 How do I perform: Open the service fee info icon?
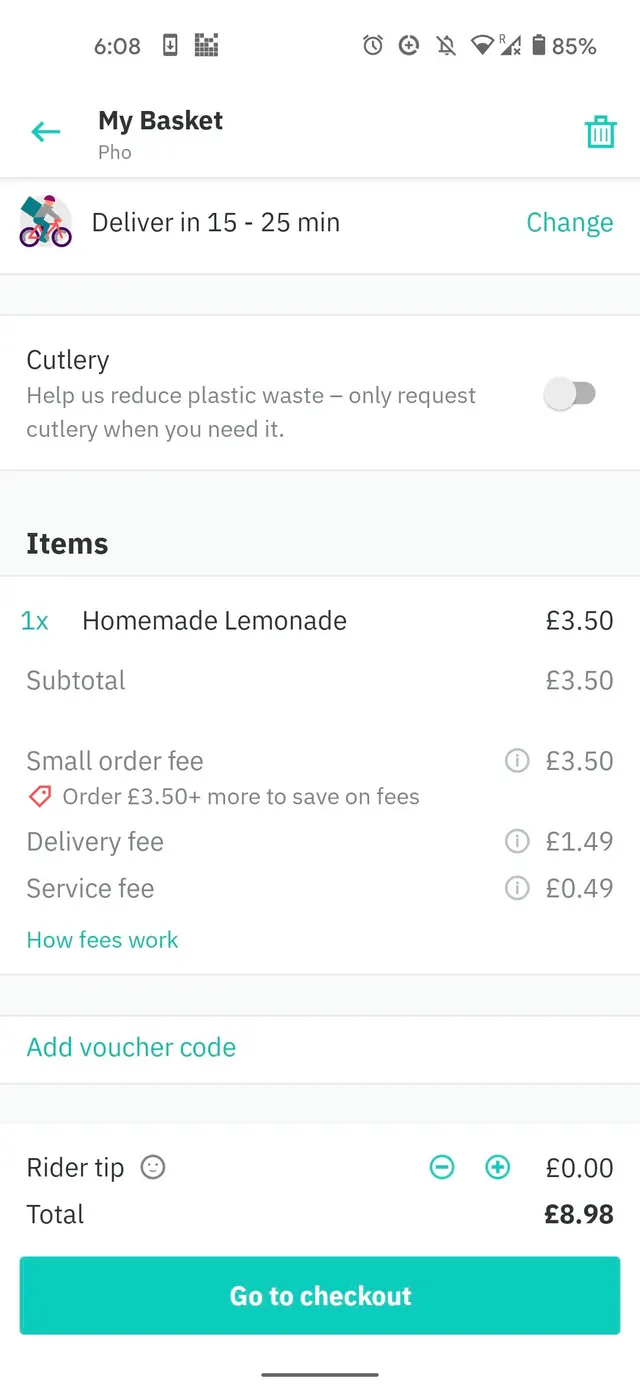pos(517,888)
